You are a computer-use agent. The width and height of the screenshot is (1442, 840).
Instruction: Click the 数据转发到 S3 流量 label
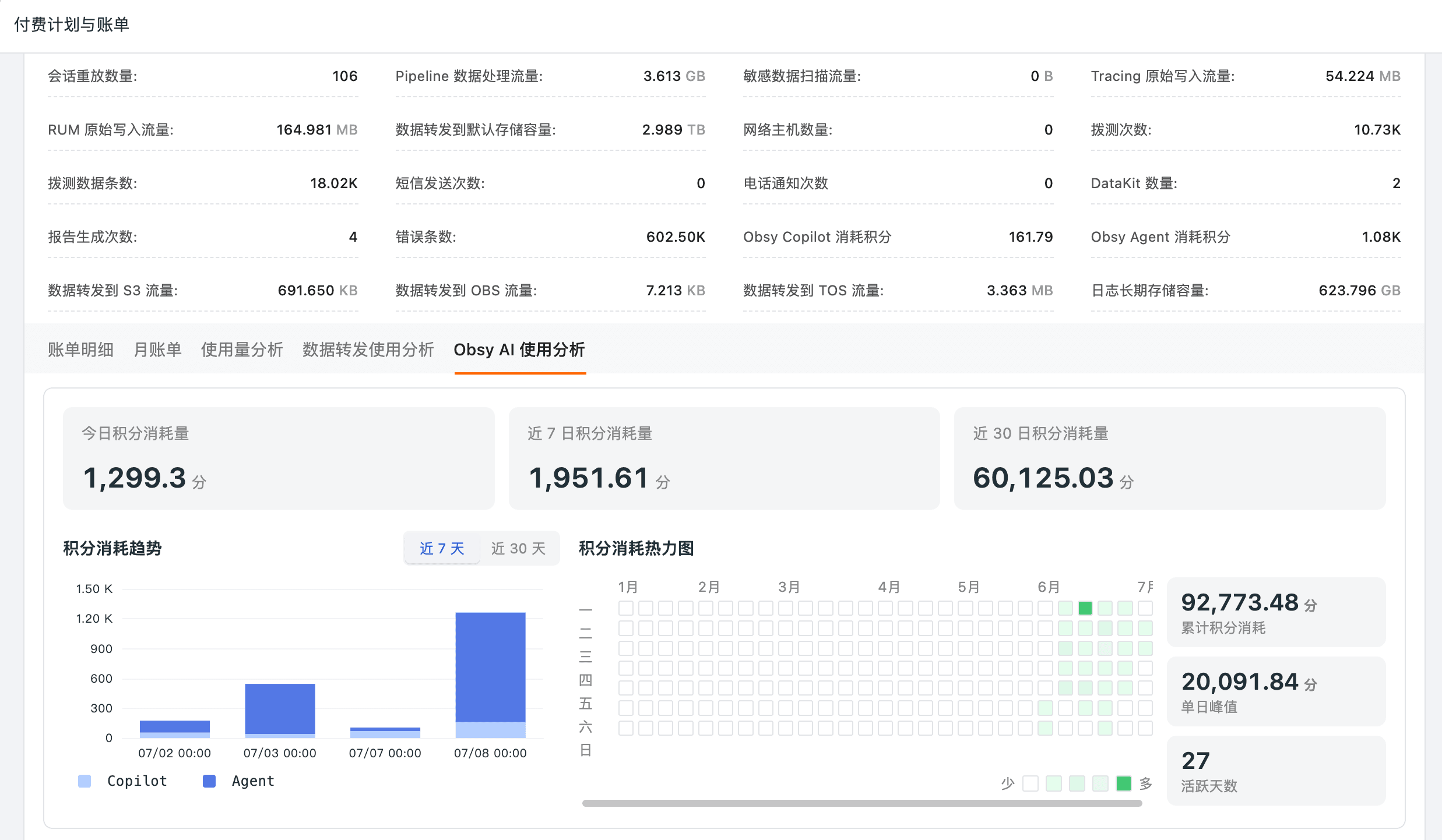pos(113,291)
